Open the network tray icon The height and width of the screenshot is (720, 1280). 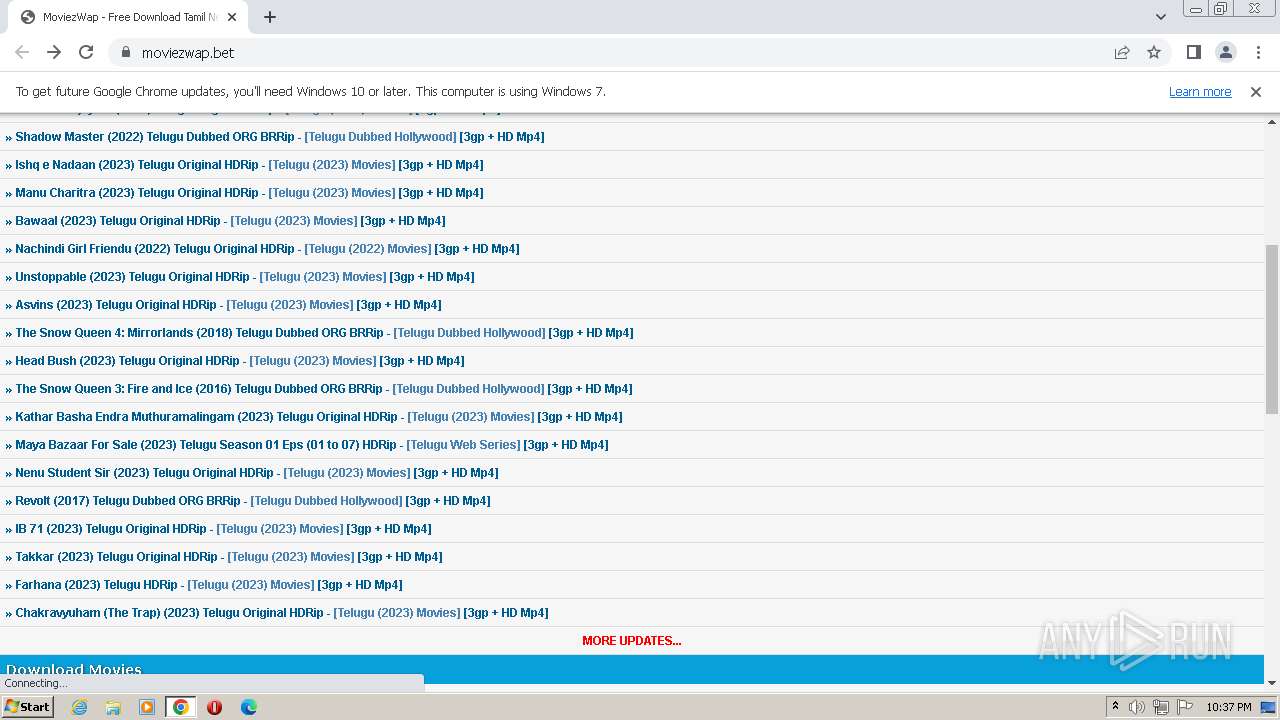pos(1161,707)
